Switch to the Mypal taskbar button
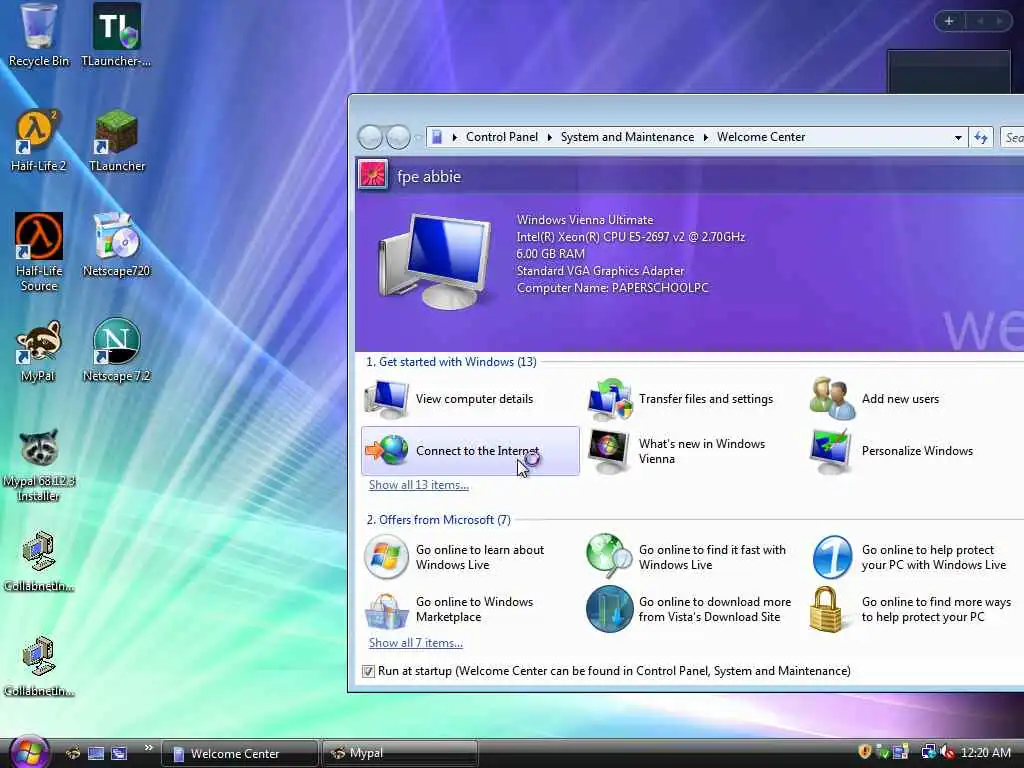This screenshot has height=768, width=1024. 400,753
